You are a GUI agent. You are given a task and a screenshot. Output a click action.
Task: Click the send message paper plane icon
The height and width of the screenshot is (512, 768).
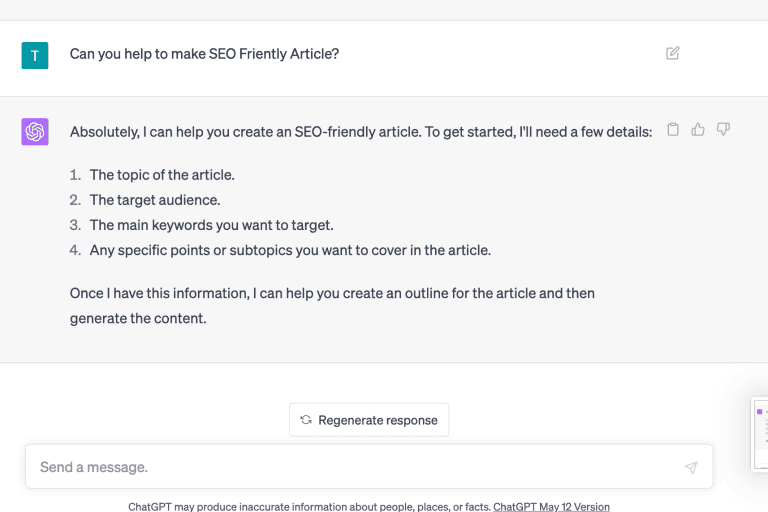pos(690,467)
